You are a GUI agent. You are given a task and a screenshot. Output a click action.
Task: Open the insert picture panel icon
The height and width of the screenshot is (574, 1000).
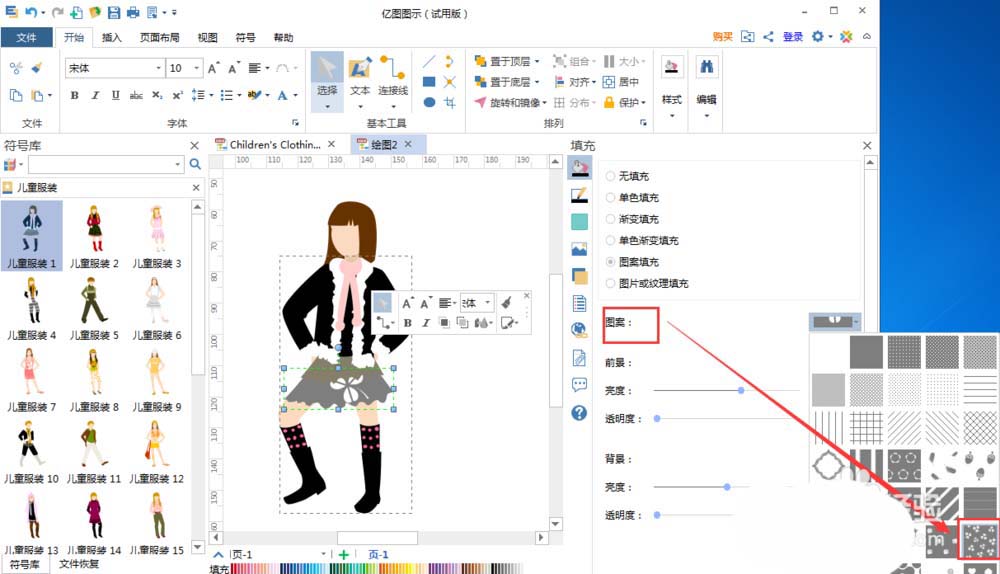[579, 249]
